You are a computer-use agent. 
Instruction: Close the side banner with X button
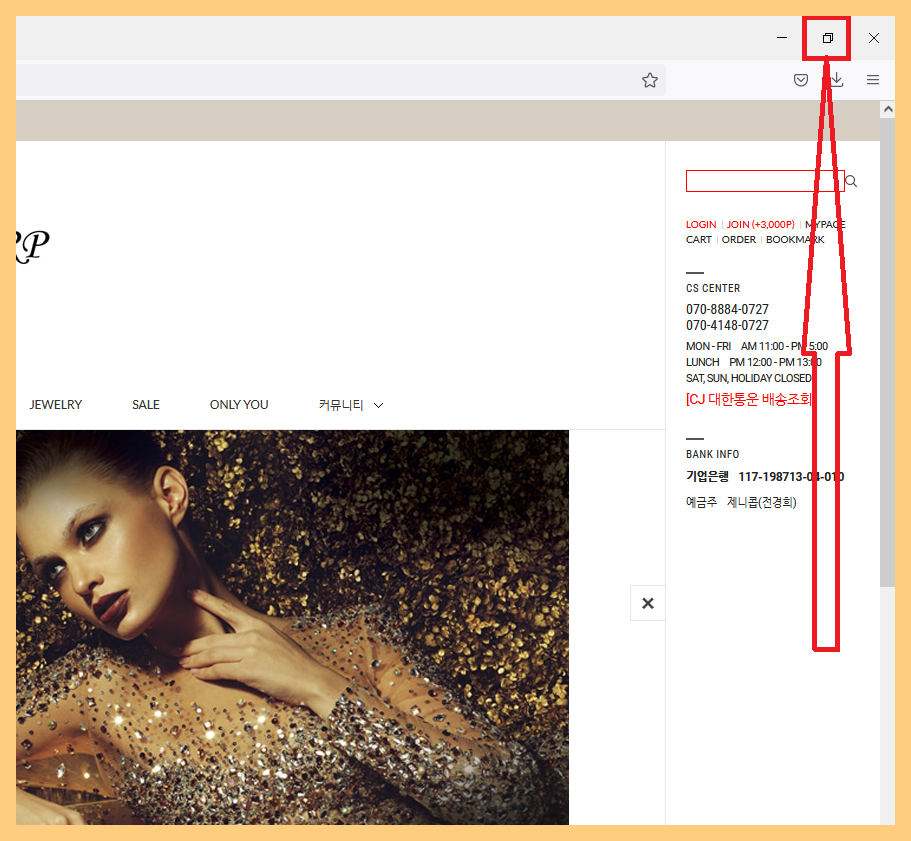(648, 603)
